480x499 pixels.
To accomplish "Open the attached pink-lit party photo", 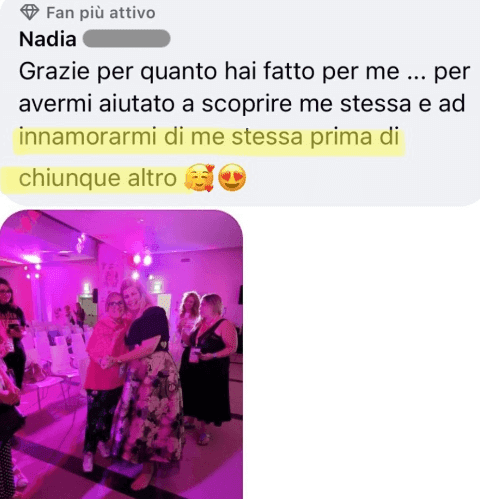I will click(x=121, y=354).
